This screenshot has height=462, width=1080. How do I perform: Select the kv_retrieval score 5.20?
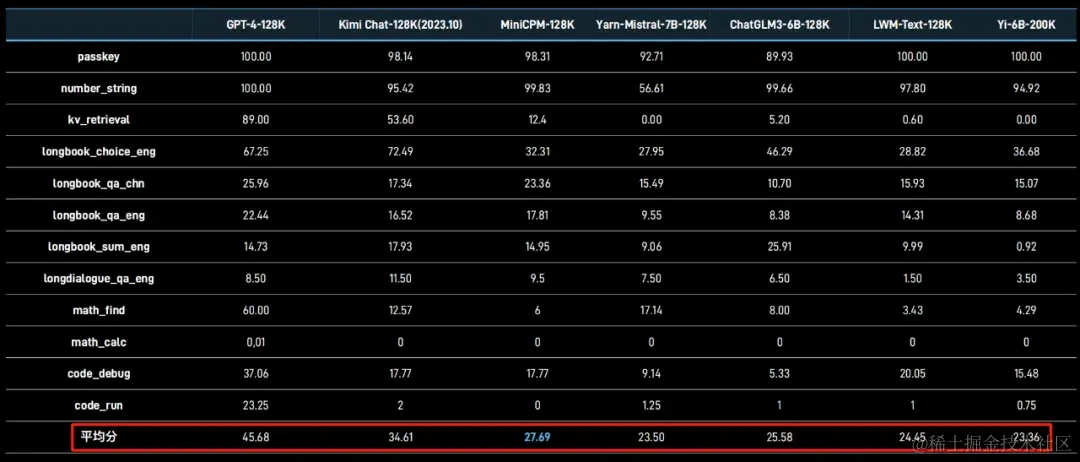coord(780,120)
